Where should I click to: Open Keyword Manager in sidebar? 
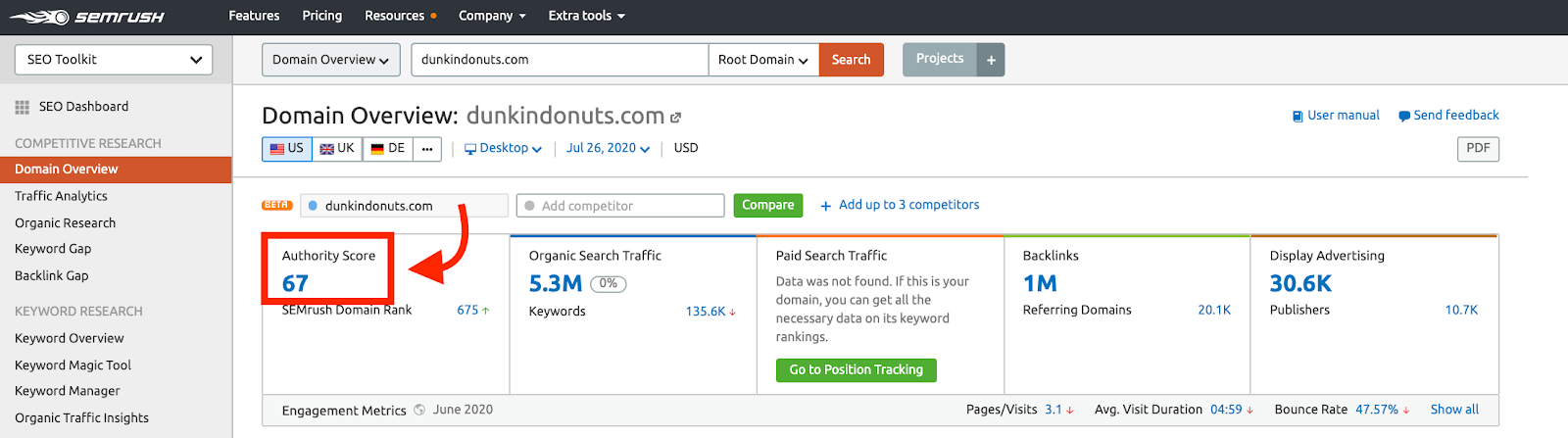click(67, 391)
